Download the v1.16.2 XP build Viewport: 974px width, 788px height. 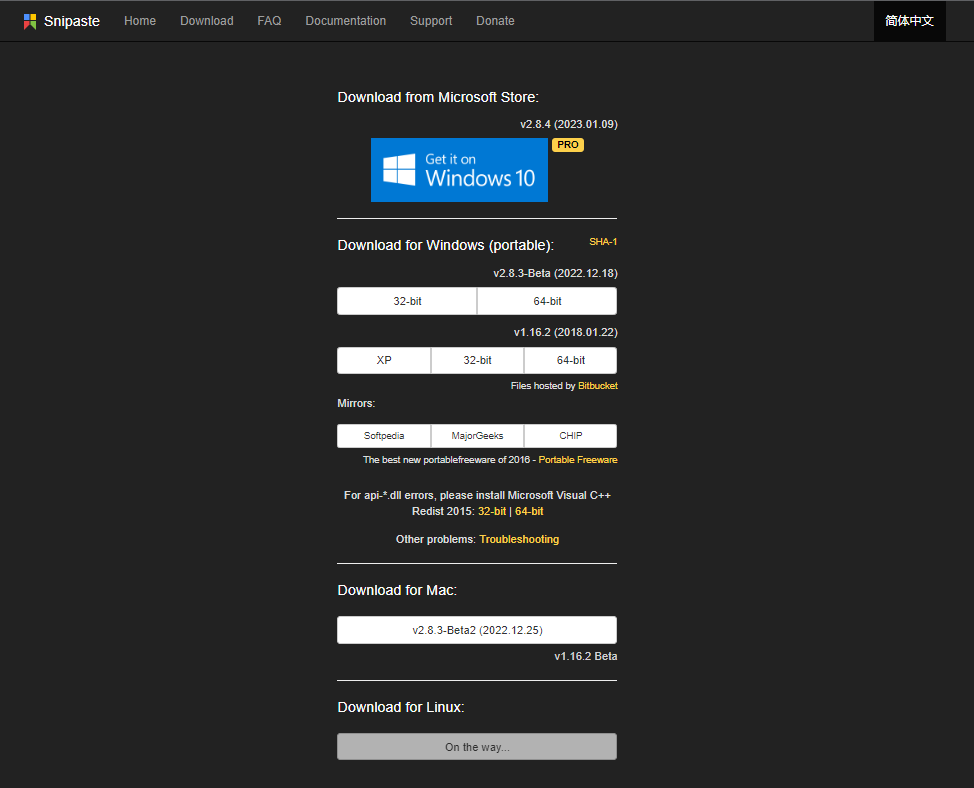click(x=384, y=360)
